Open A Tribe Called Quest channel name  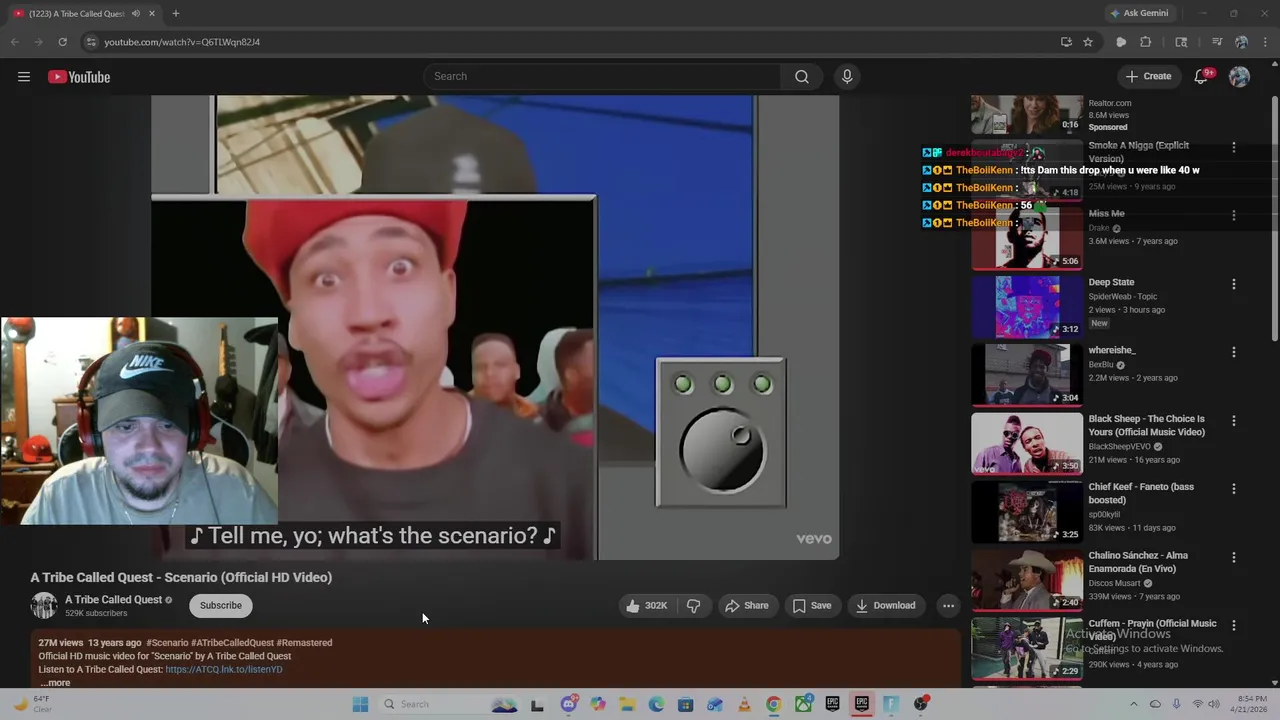[113, 600]
